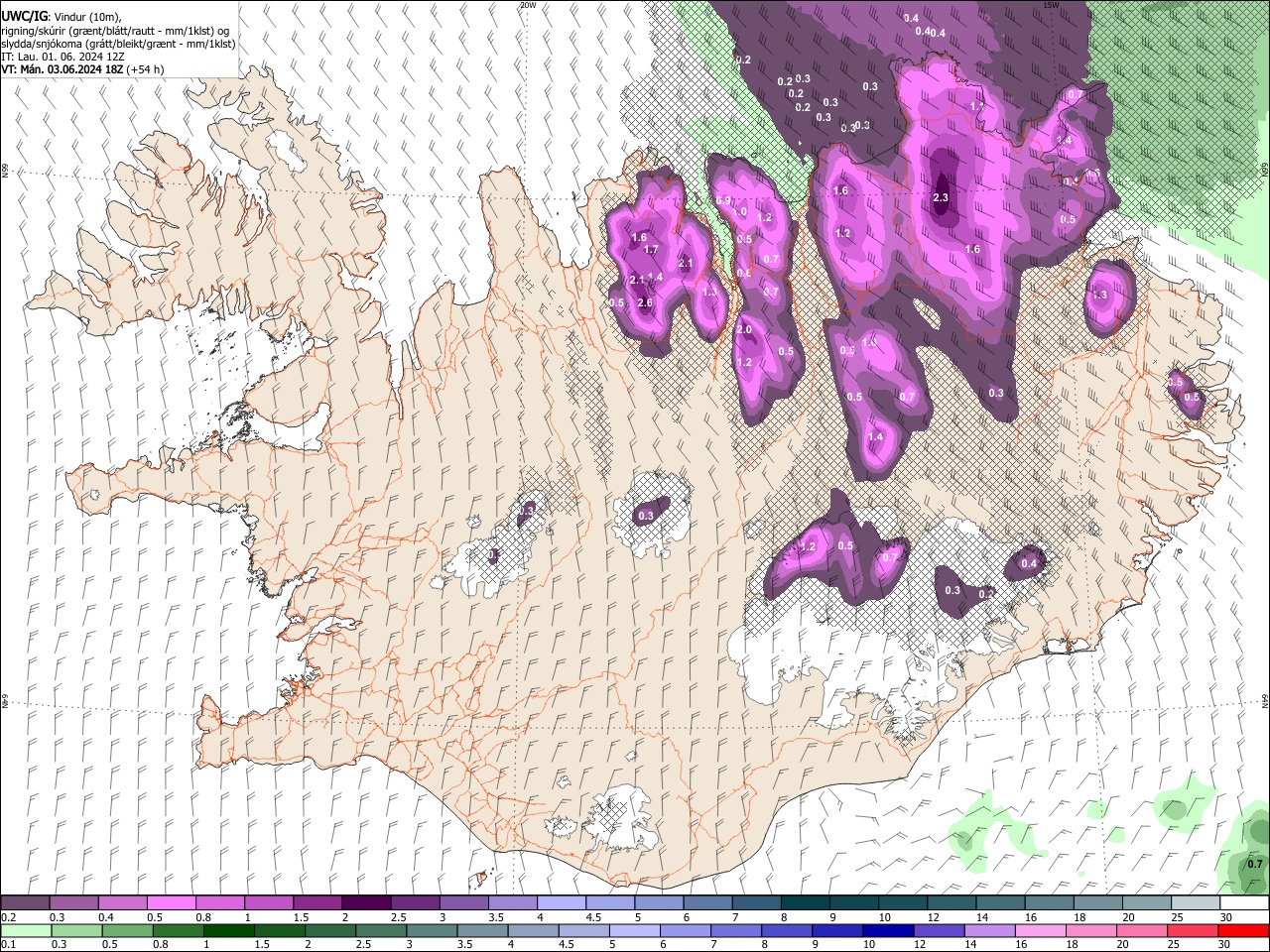
Task: Click the light pink 16–18 swatch in bottom legend
Action: (x=1043, y=930)
